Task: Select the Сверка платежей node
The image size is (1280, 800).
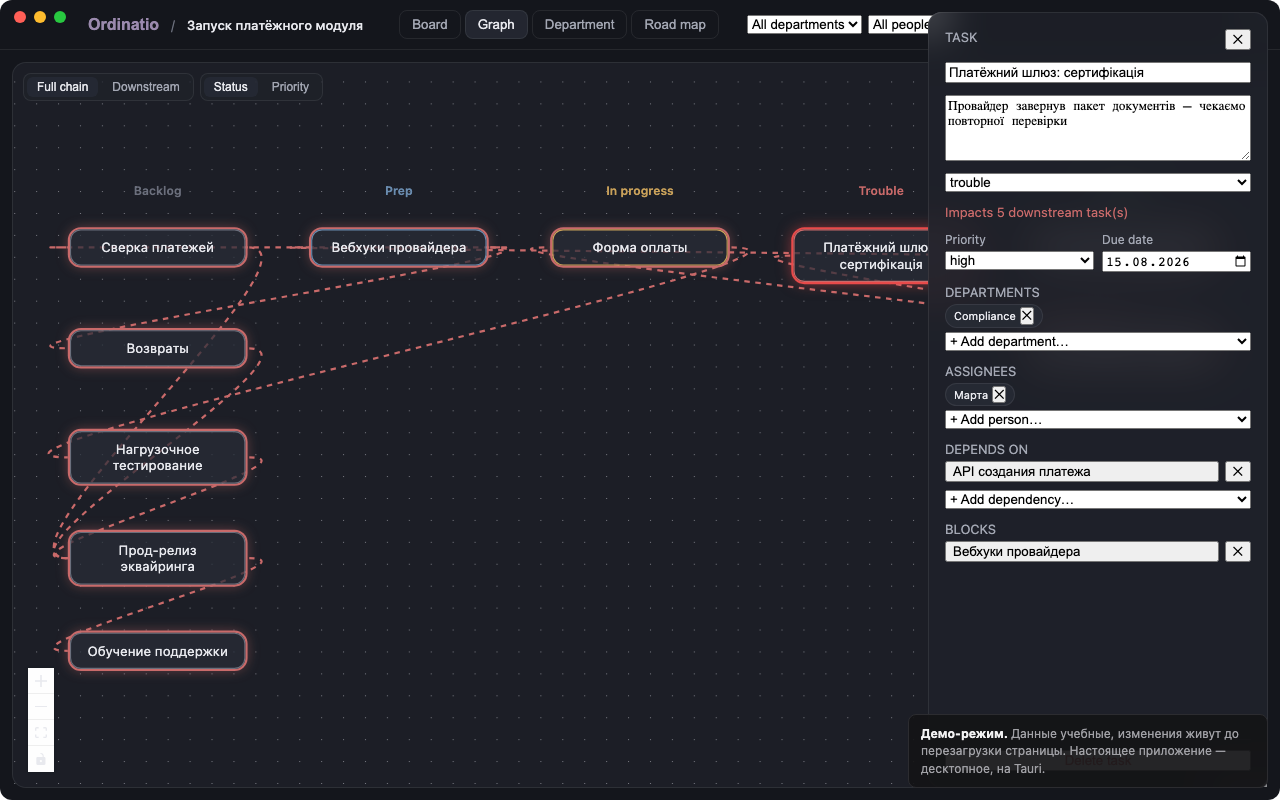Action: coord(158,247)
